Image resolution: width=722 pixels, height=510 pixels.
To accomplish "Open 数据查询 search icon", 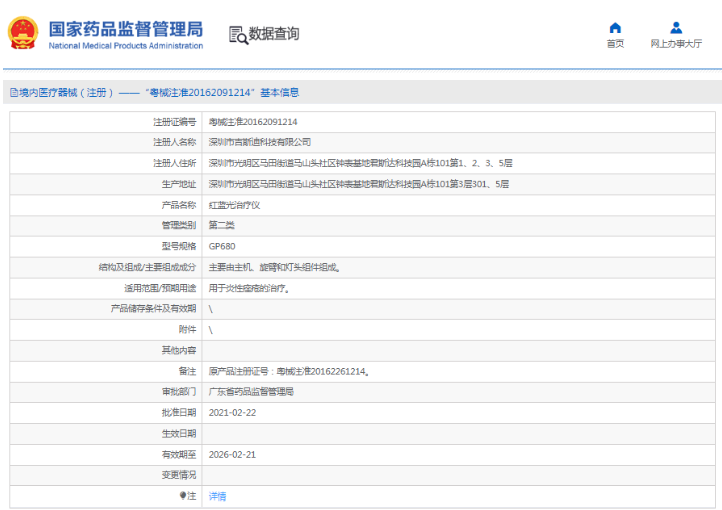I will [239, 35].
